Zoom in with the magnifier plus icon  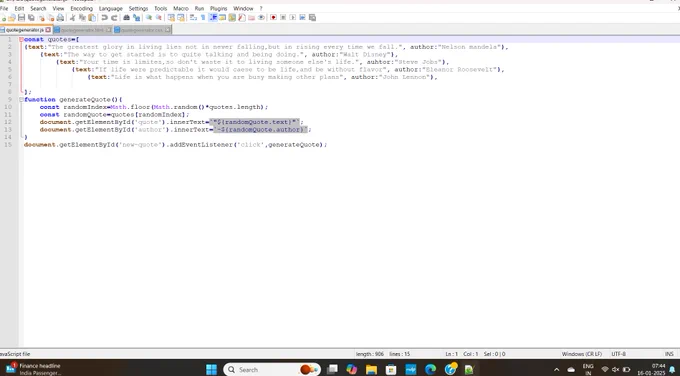(149, 17)
